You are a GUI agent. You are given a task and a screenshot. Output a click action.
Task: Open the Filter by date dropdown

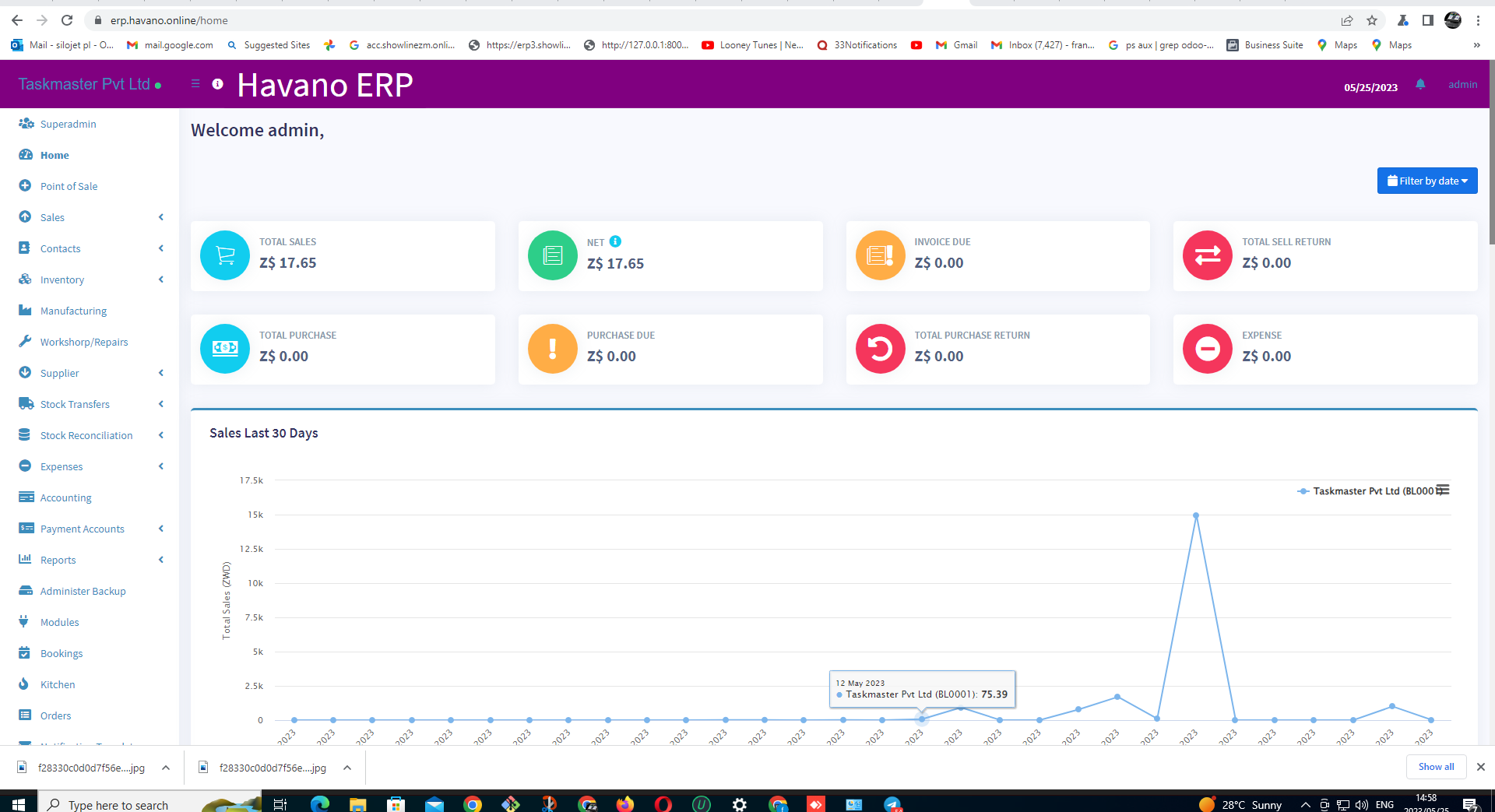pyautogui.click(x=1426, y=181)
